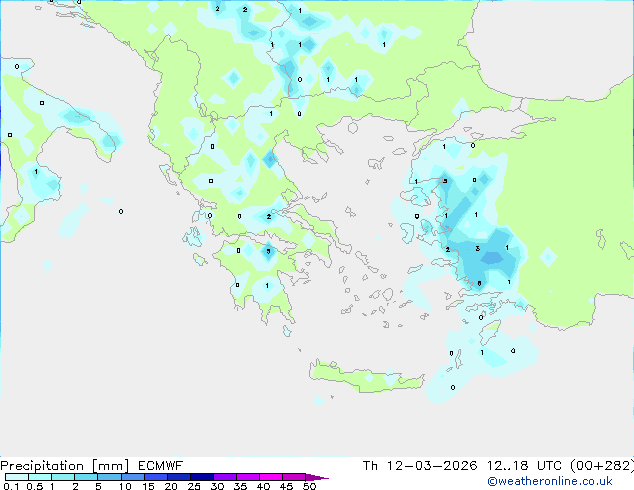Select the 2–5 mm legend color box
The height and width of the screenshot is (490, 634).
(86, 477)
